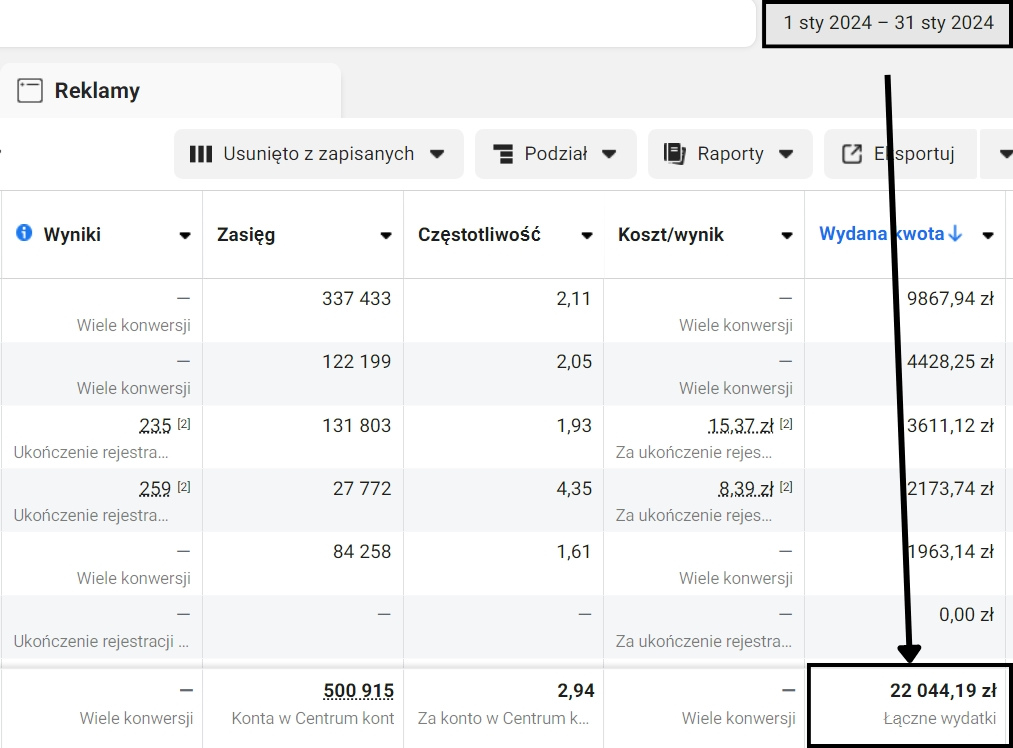
Task: Select the spend cell 3611,12 zł
Action: 950,426
